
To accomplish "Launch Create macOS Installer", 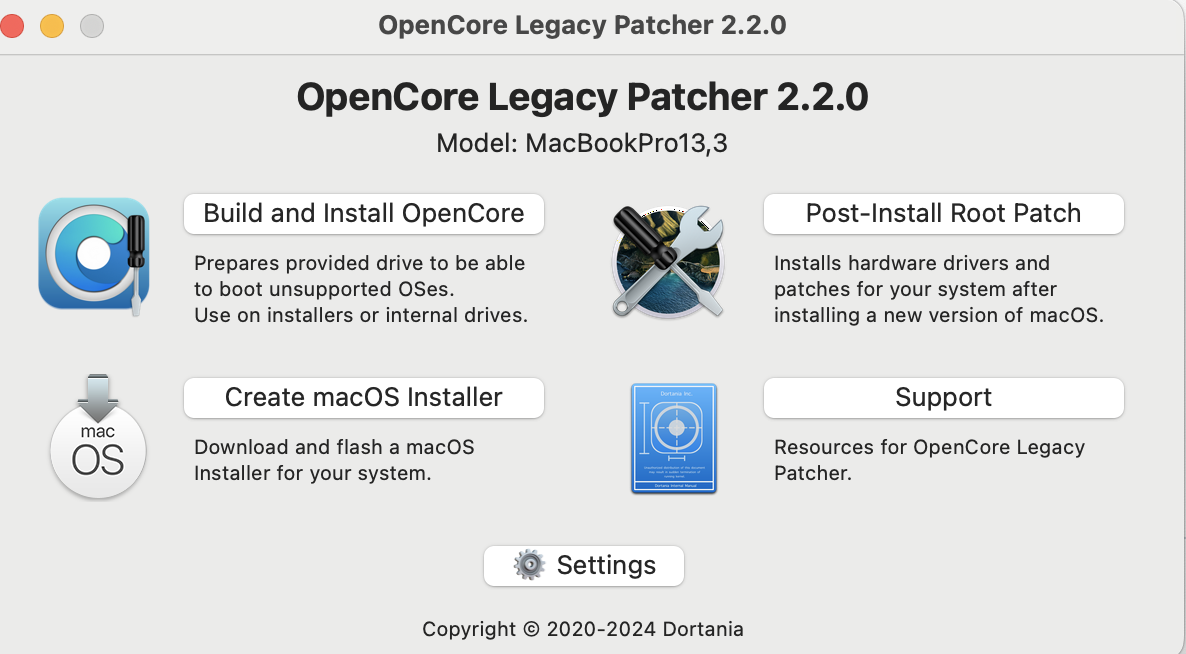I will pos(364,398).
